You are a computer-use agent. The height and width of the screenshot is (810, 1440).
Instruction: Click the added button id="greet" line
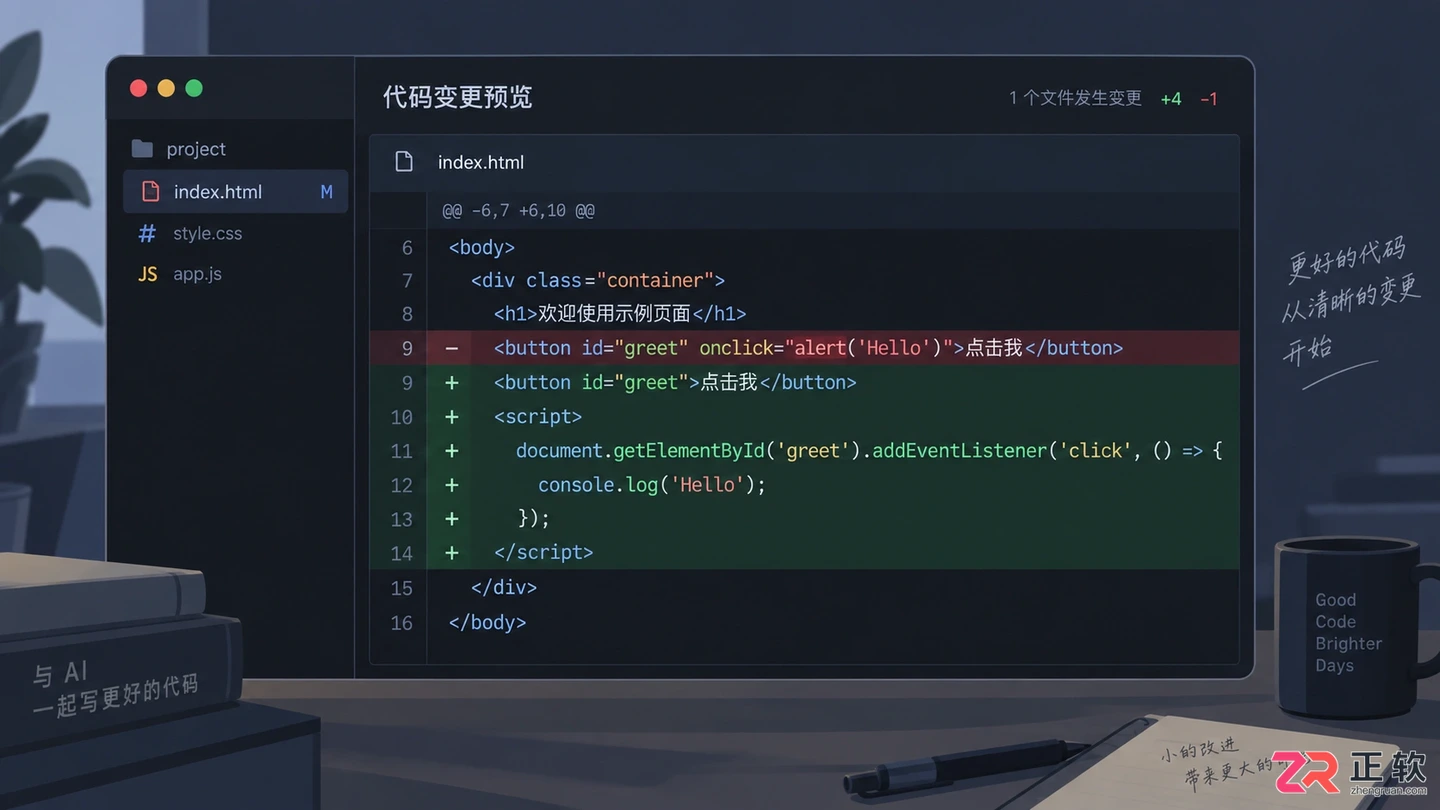[804, 382]
